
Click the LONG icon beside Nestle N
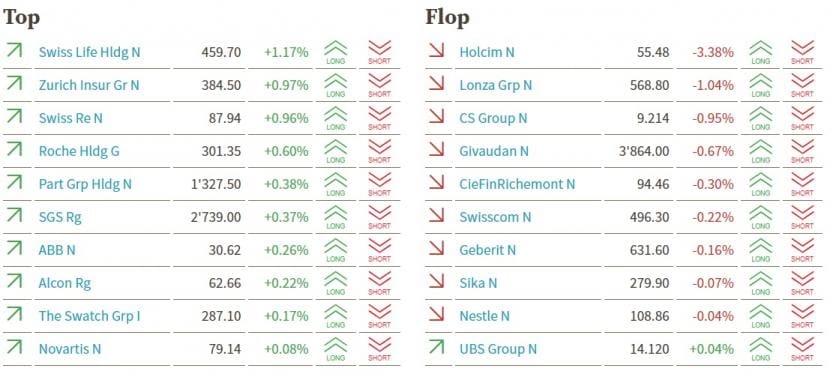click(760, 316)
